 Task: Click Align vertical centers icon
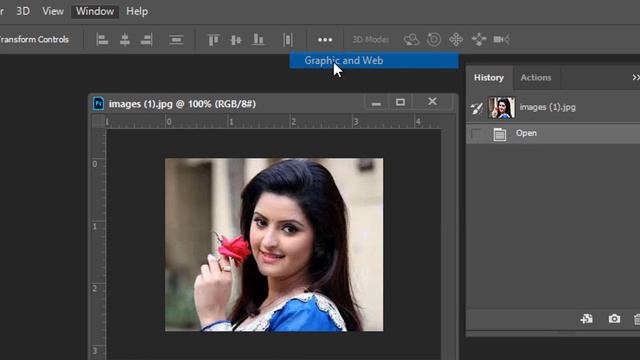[x=236, y=40]
